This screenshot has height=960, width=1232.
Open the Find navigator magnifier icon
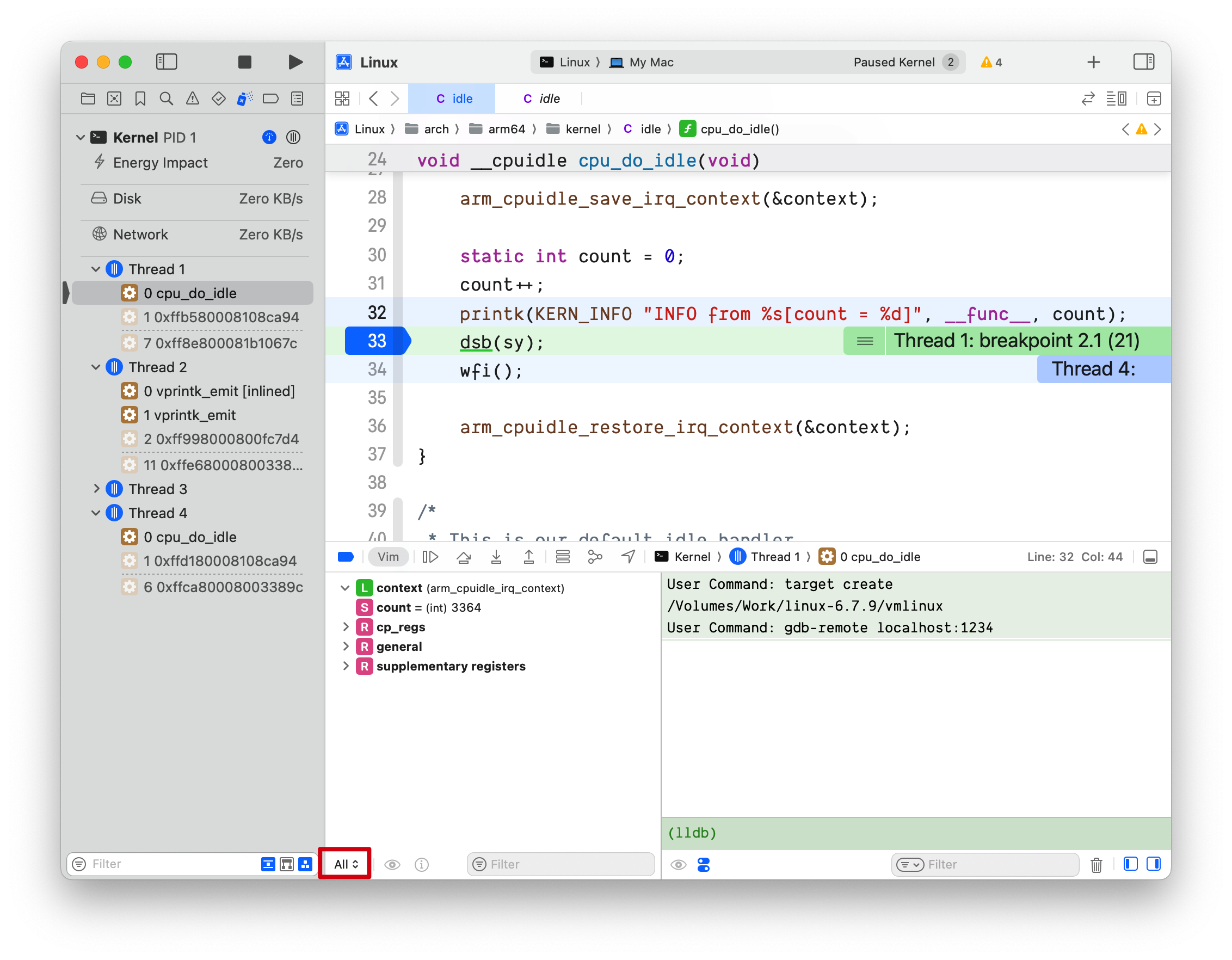(x=166, y=99)
